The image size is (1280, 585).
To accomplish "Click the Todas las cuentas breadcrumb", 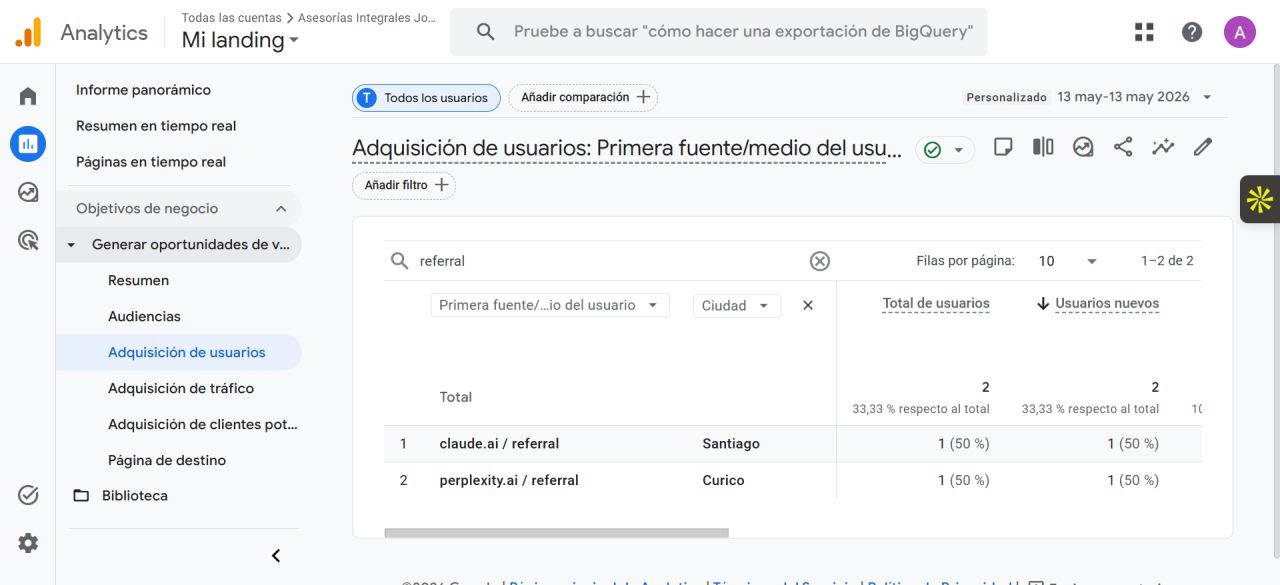I will (231, 18).
